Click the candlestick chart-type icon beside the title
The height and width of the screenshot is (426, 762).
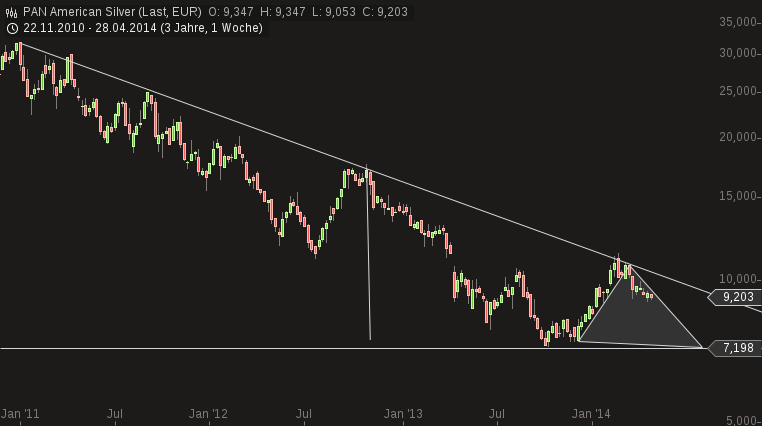[x=11, y=12]
